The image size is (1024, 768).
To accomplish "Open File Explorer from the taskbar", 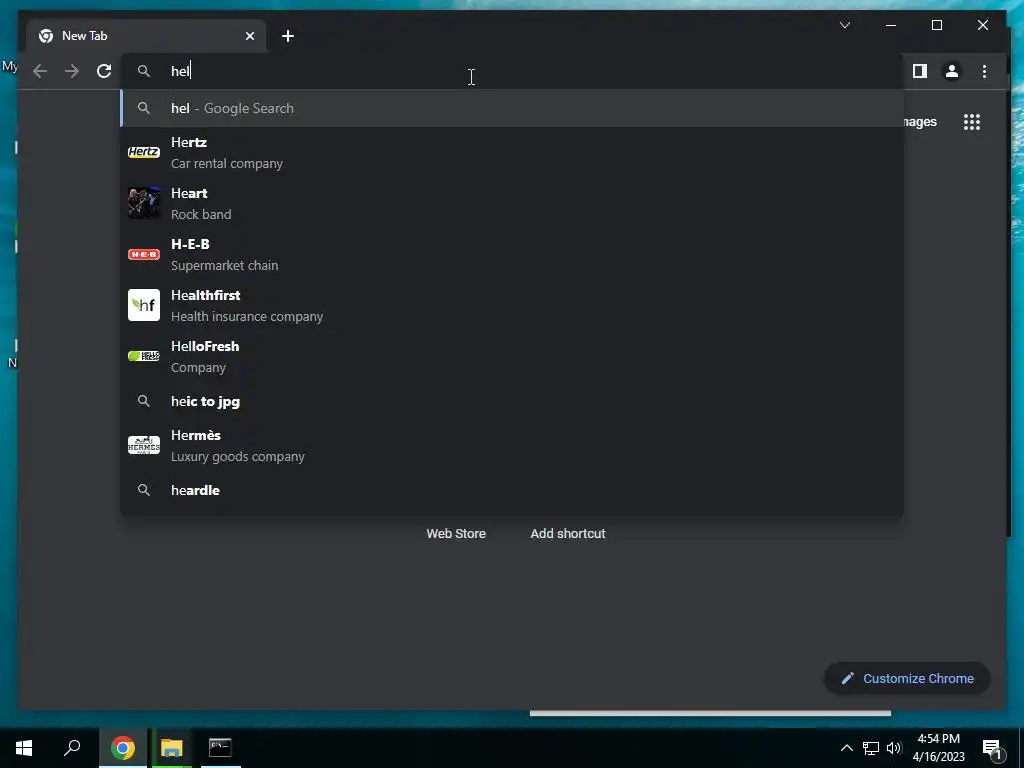I will click(x=172, y=748).
